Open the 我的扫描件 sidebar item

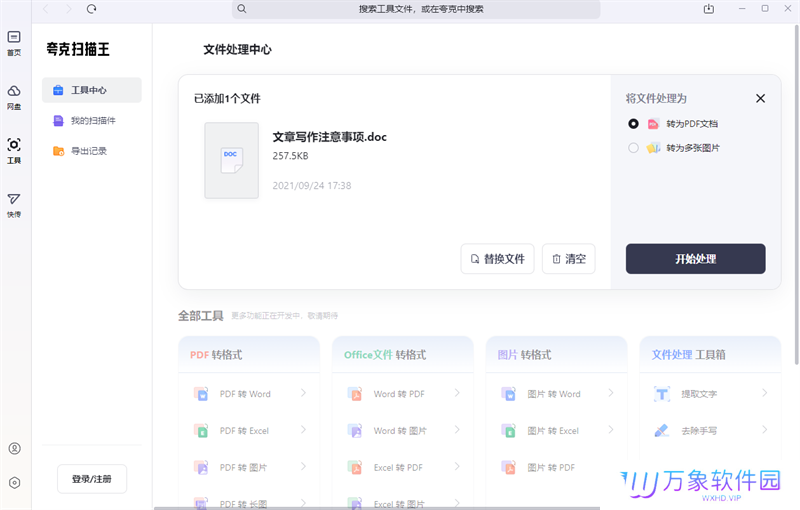coord(92,120)
